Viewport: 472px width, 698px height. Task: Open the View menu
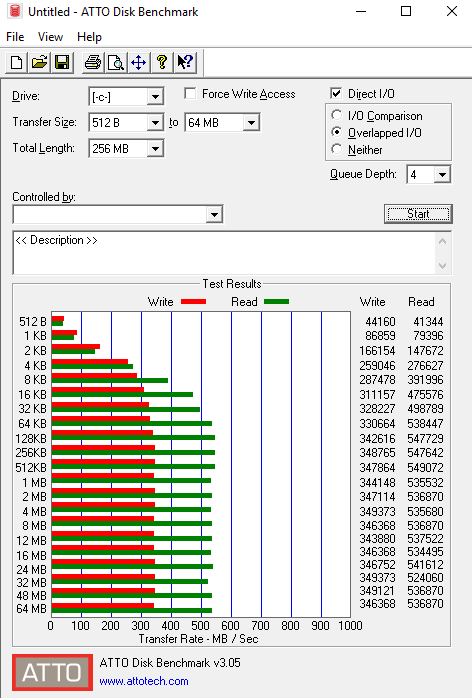(x=50, y=37)
